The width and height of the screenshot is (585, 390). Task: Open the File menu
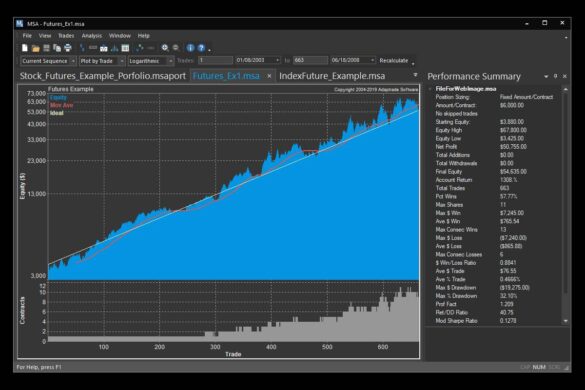point(27,36)
